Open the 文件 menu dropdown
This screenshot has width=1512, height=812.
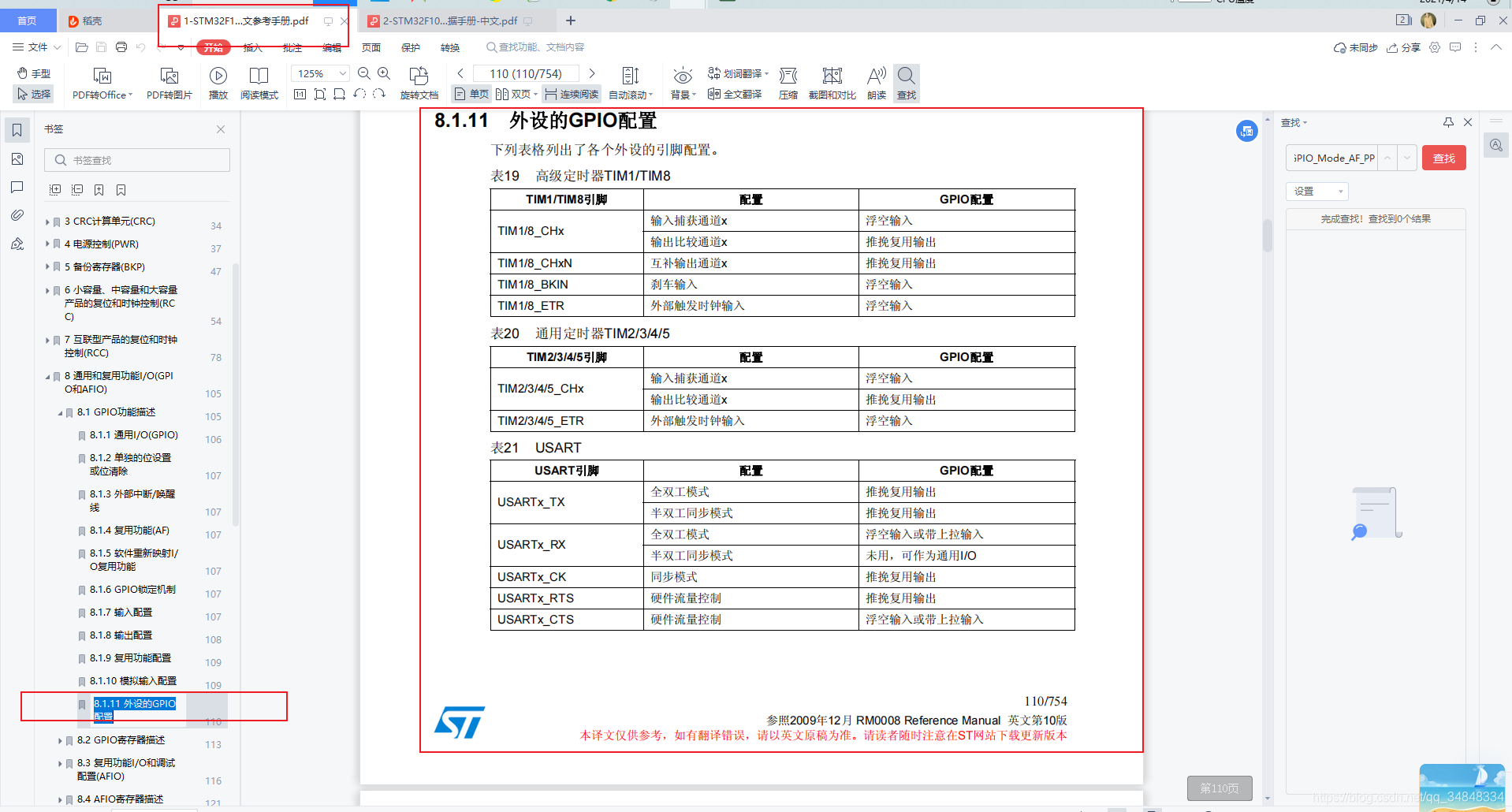[x=37, y=47]
